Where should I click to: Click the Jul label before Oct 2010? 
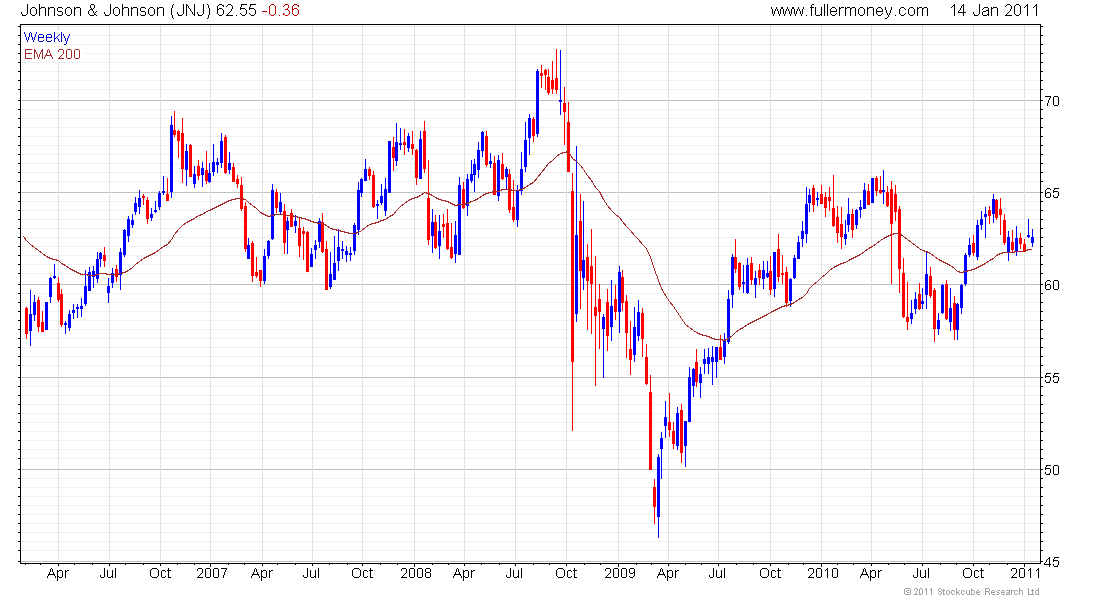(921, 573)
